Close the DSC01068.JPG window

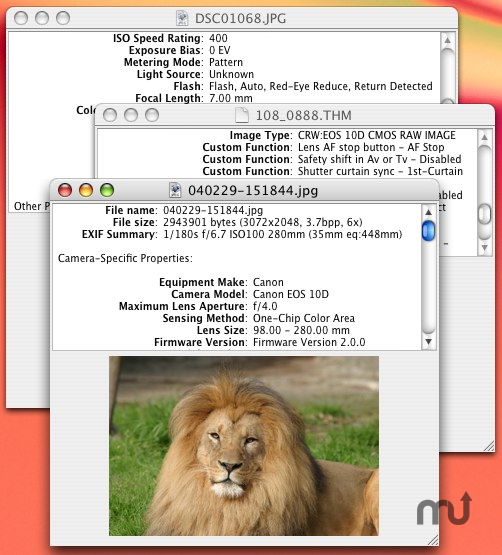[21, 18]
